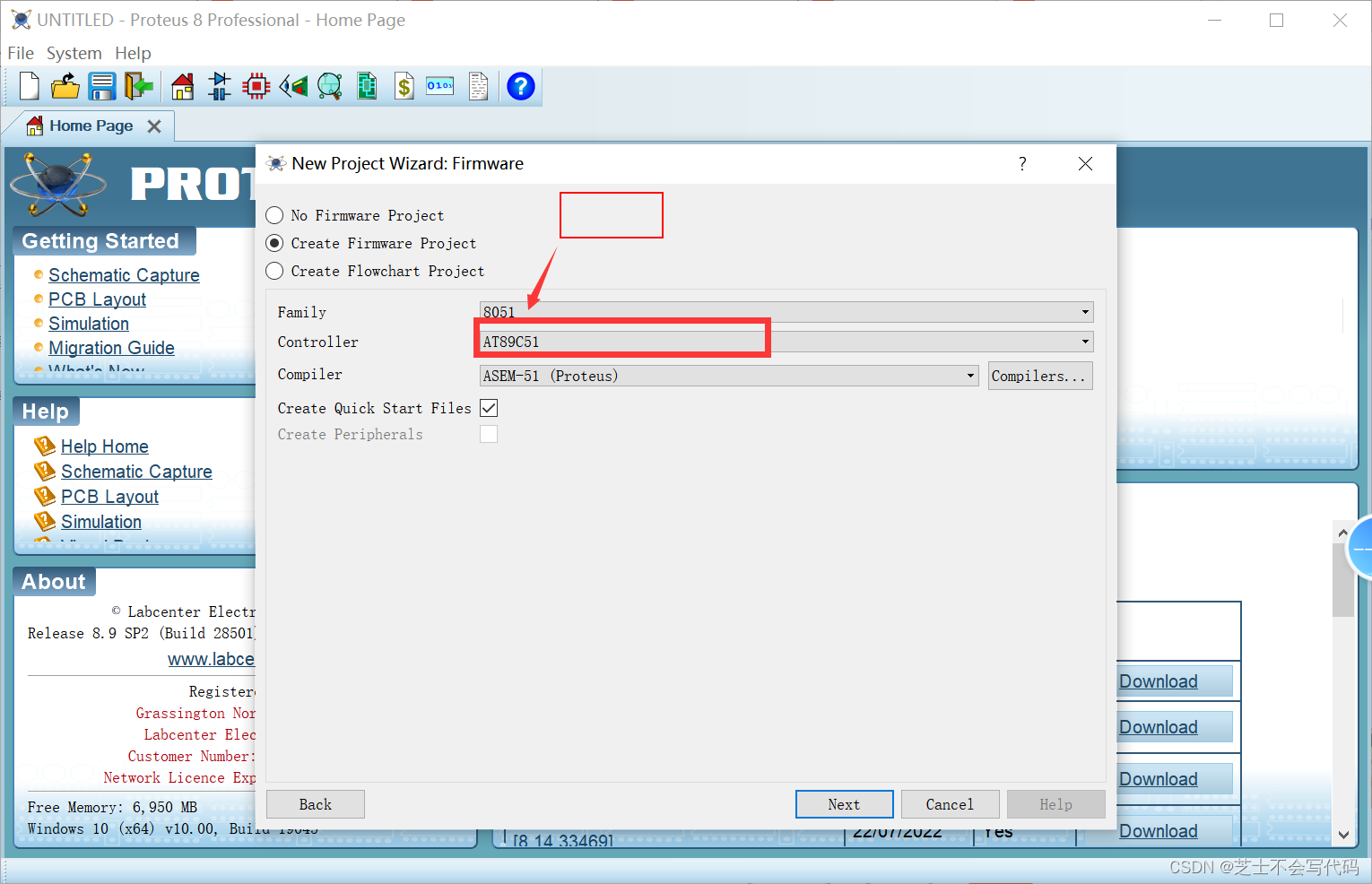The width and height of the screenshot is (1372, 884).
Task: Select No Firmware Project option
Action: [x=274, y=215]
